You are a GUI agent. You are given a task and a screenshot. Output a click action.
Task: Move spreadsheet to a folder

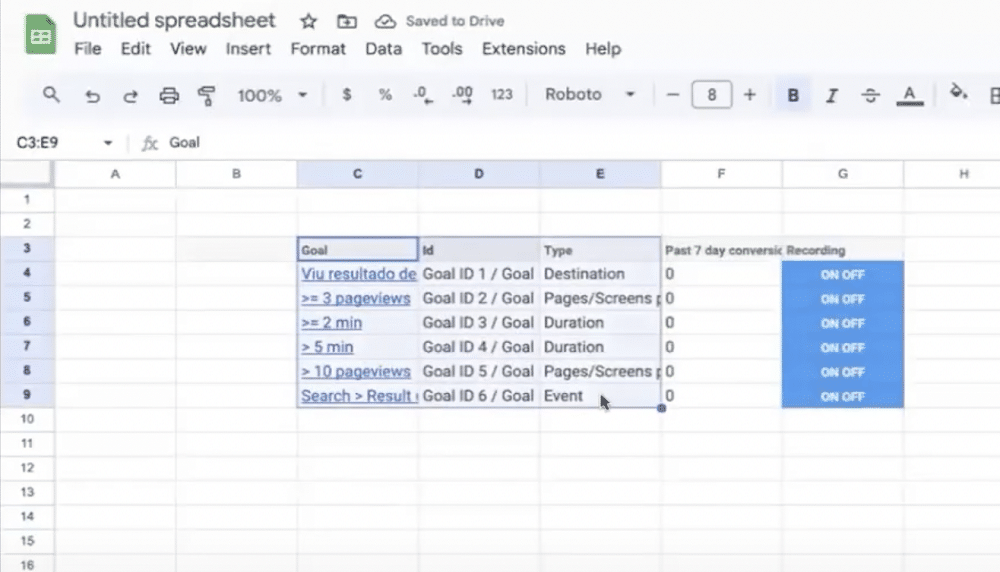pyautogui.click(x=347, y=22)
